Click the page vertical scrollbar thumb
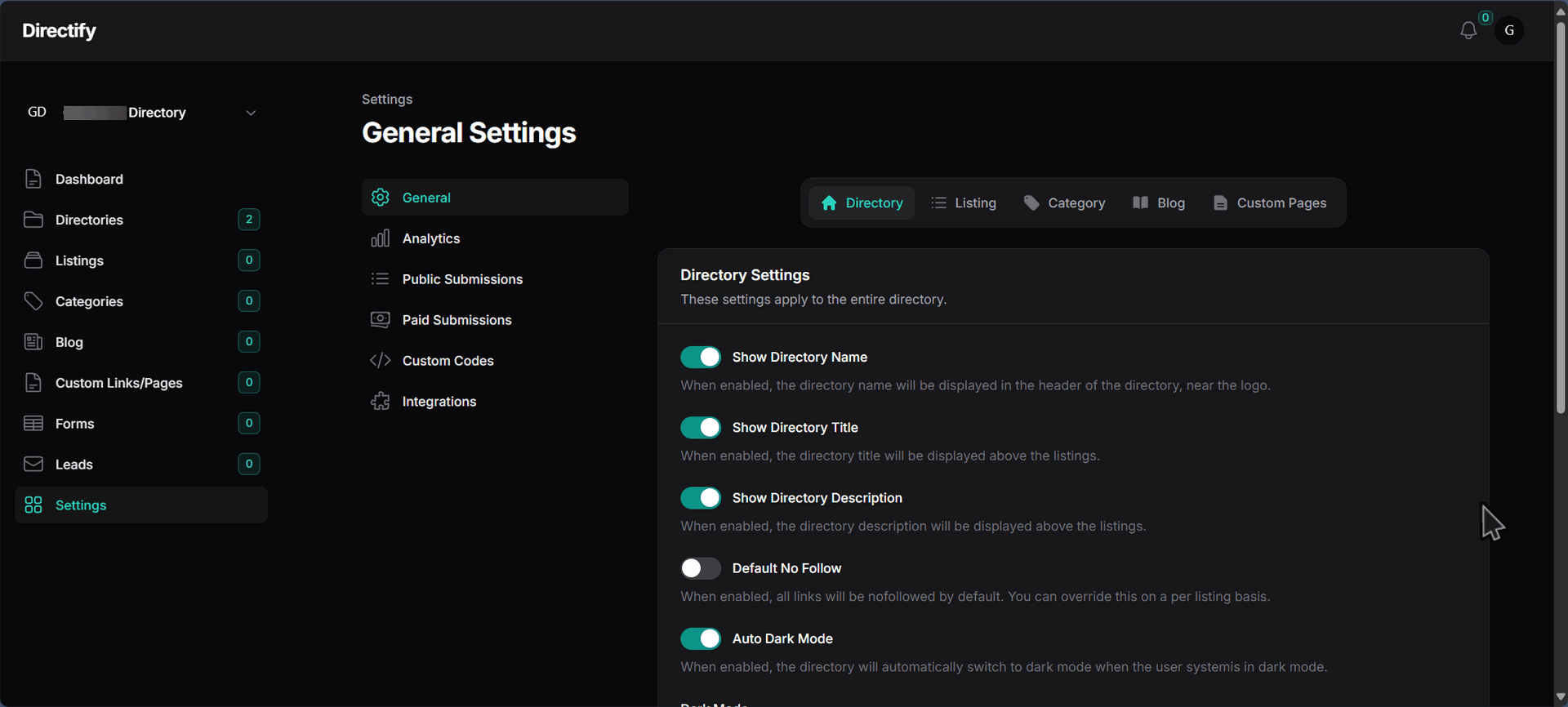Image resolution: width=1568 pixels, height=707 pixels. (1560, 212)
